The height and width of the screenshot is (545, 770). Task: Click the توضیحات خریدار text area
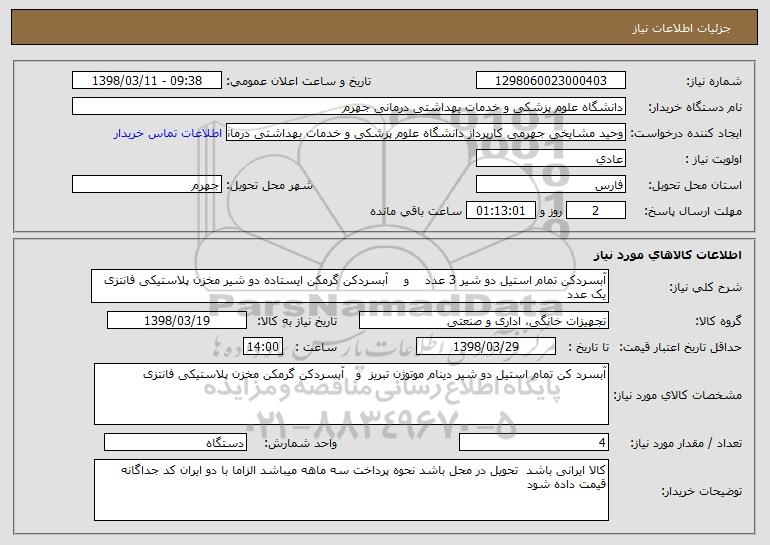[x=351, y=490]
